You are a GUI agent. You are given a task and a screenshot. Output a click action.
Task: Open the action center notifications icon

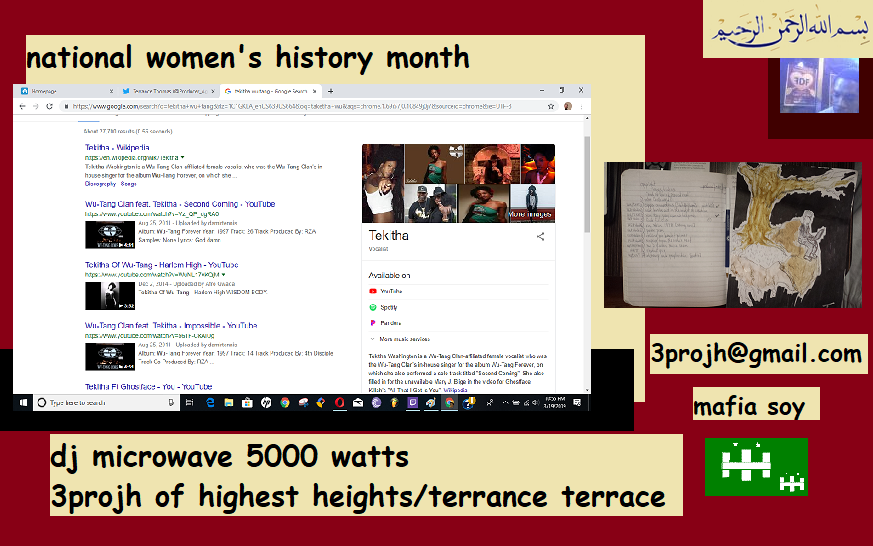pos(577,402)
